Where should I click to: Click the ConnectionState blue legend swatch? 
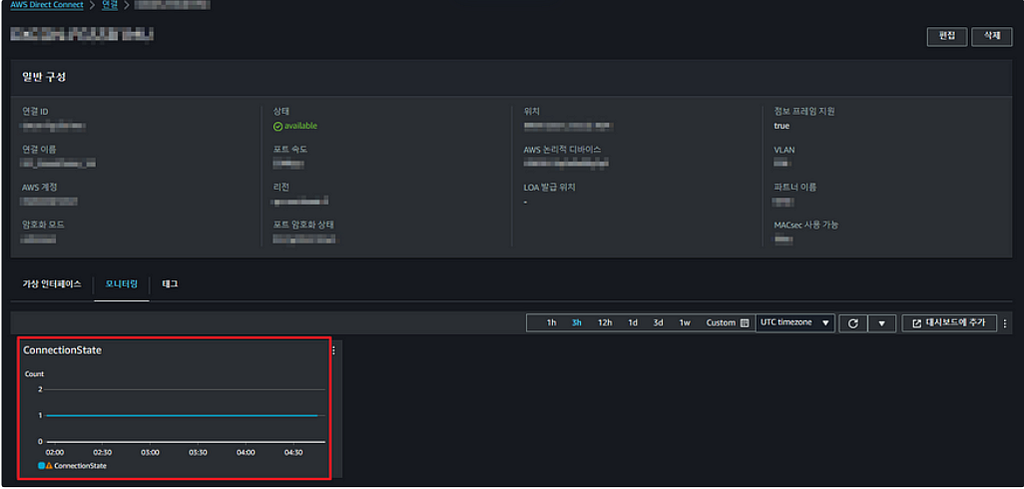click(x=41, y=466)
